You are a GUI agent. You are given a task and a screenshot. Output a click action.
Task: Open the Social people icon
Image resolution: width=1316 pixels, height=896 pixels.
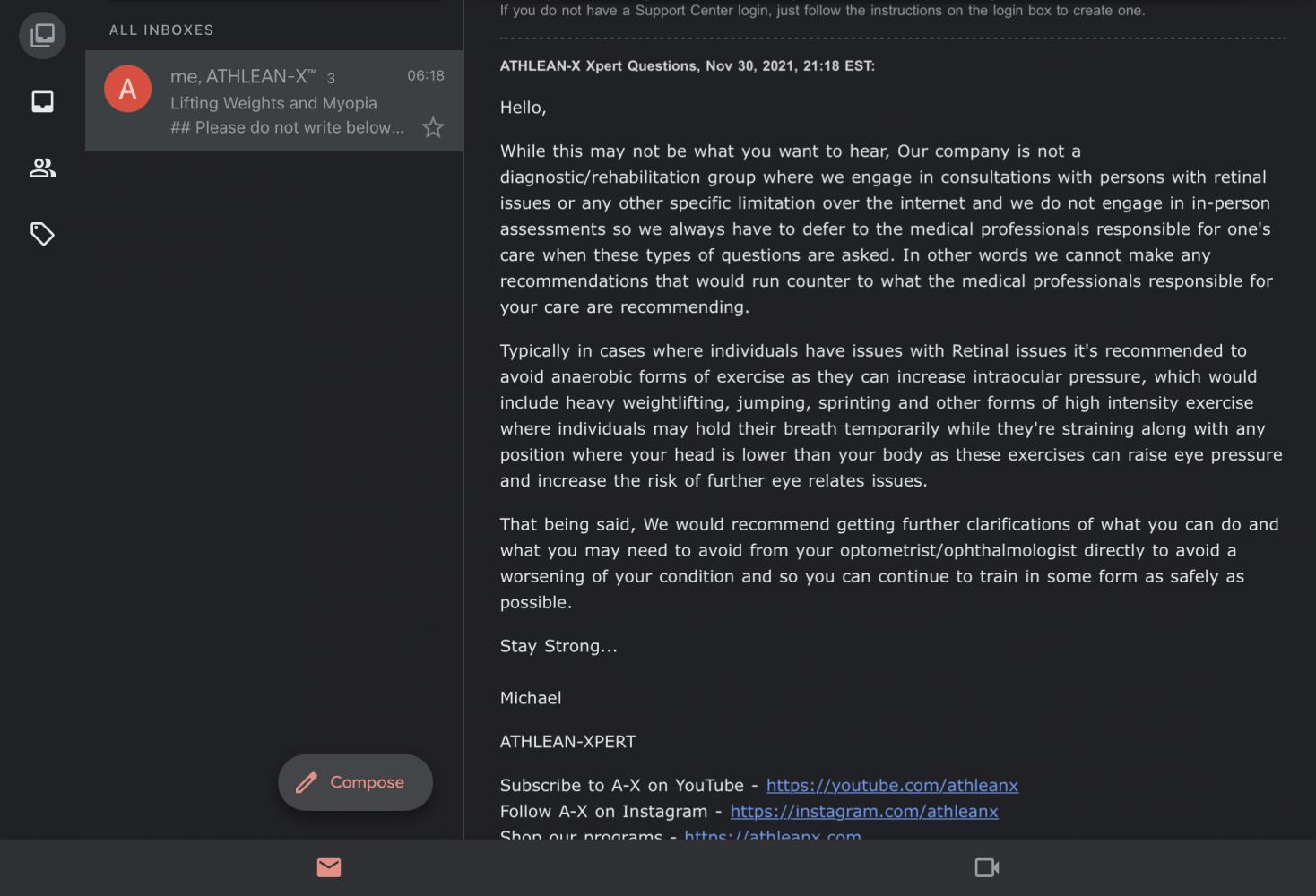pyautogui.click(x=42, y=168)
